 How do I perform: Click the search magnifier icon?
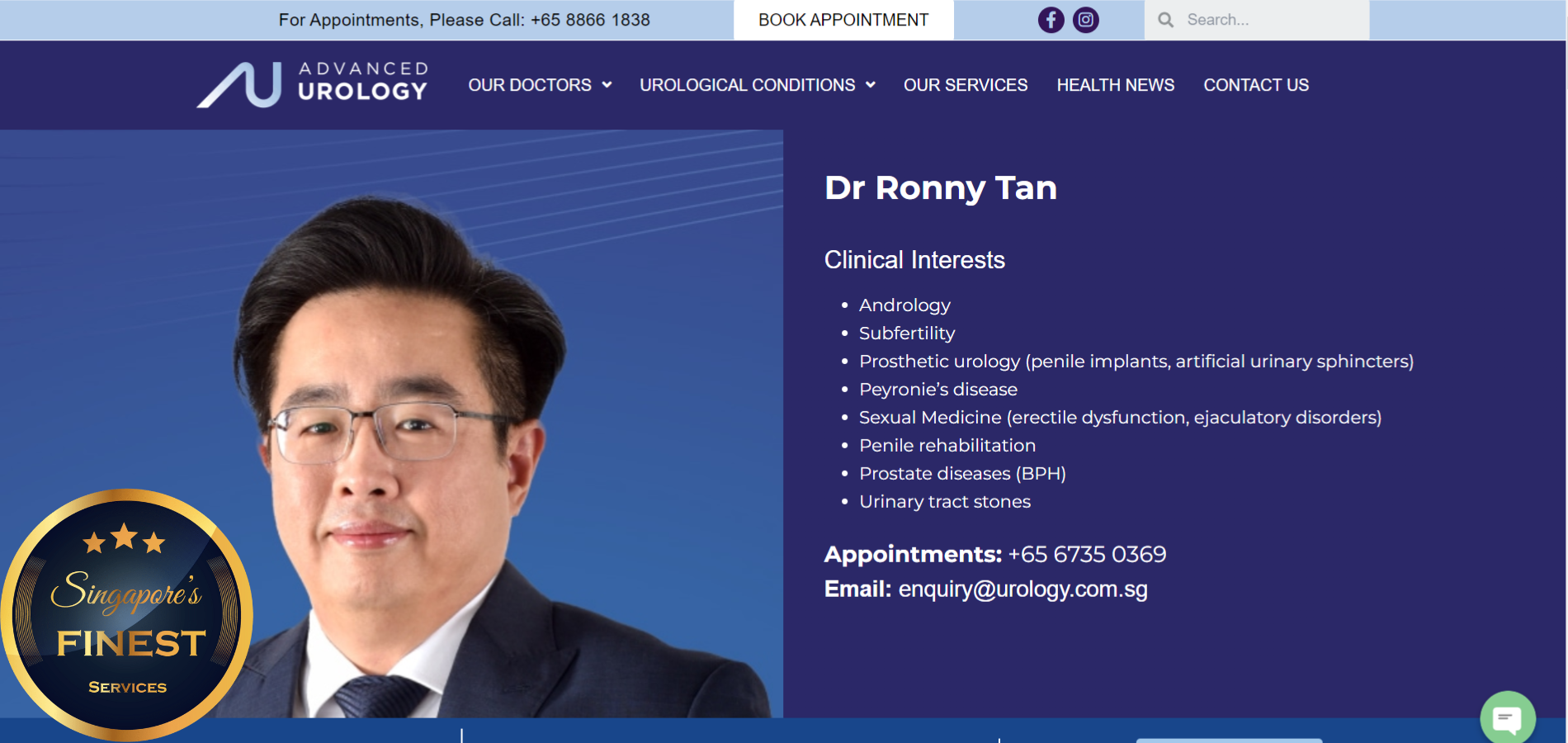pos(1165,20)
